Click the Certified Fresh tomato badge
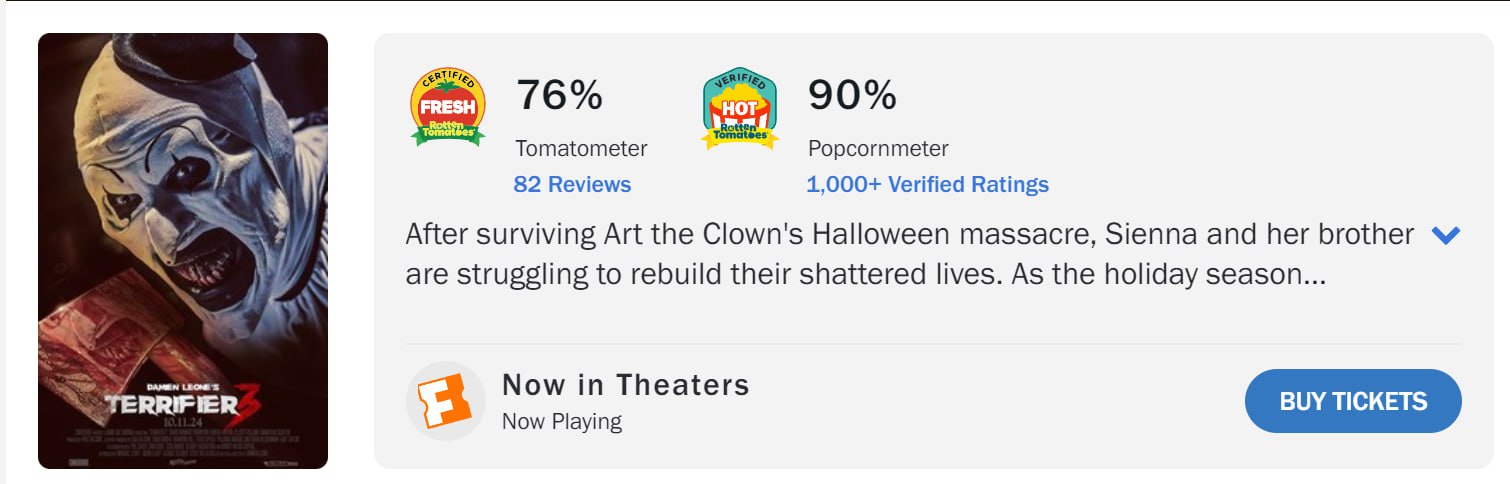This screenshot has width=1510, height=484. pos(448,107)
